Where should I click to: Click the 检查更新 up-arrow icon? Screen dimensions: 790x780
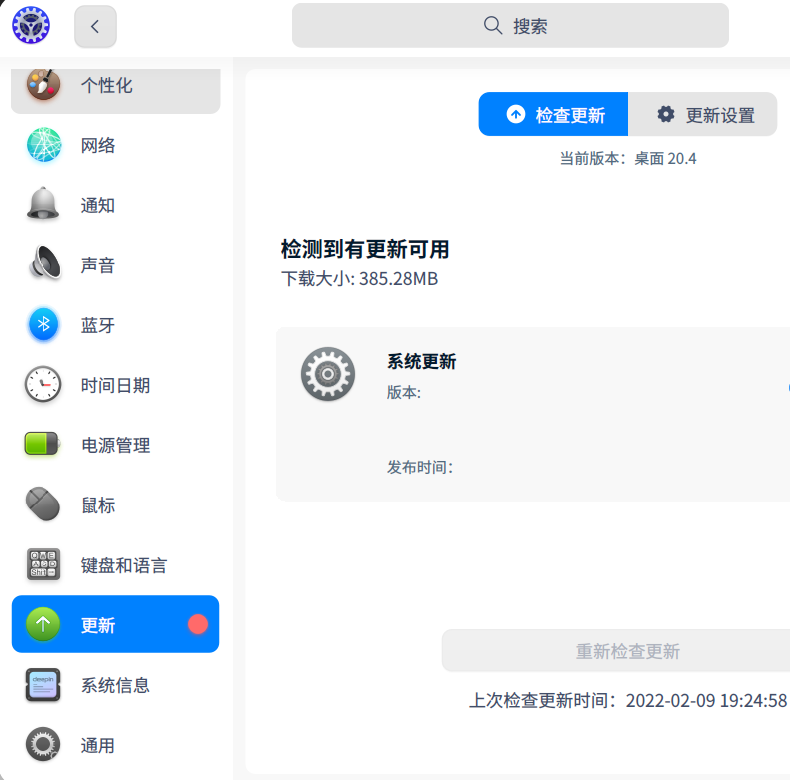(516, 114)
